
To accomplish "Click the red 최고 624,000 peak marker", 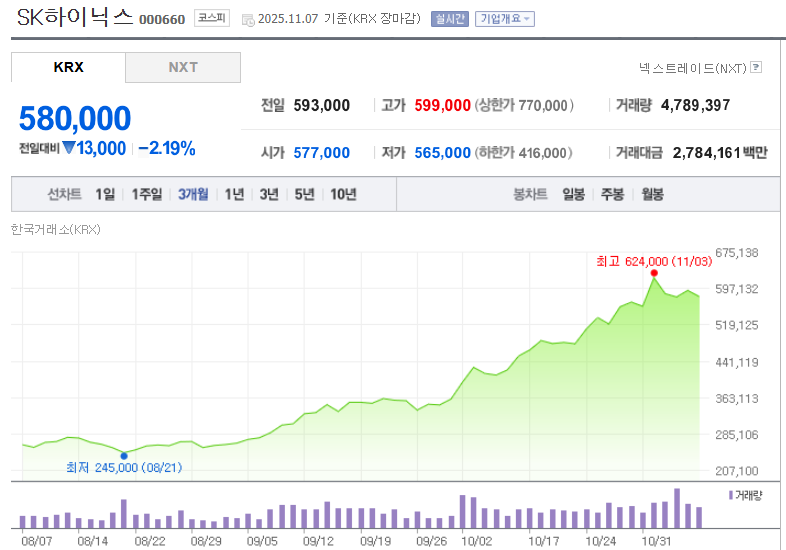I will tap(654, 273).
